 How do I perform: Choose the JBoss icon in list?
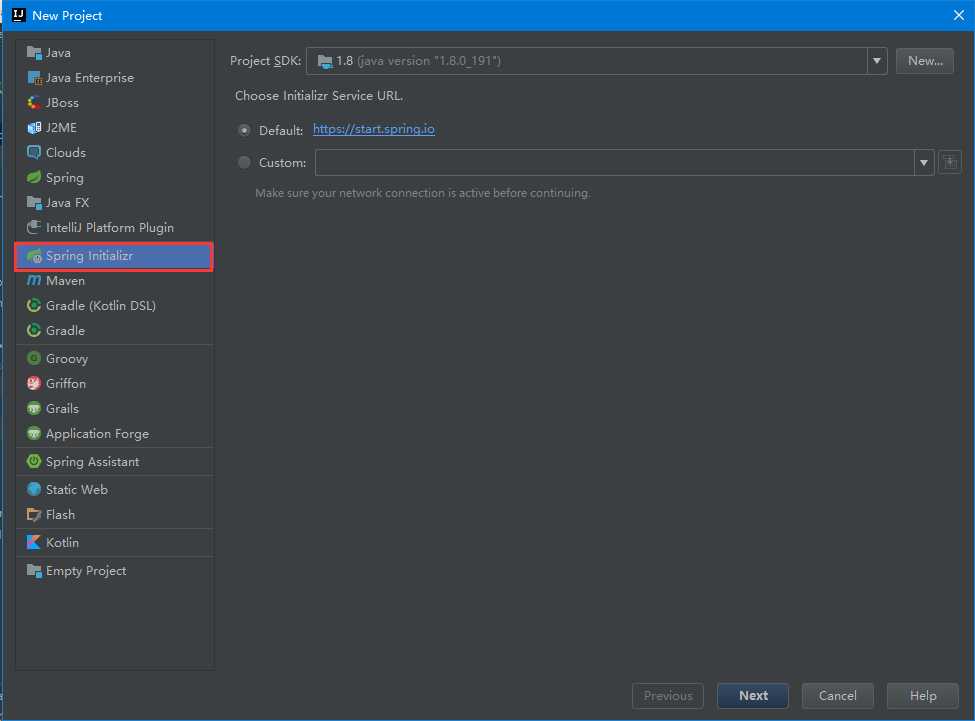[x=34, y=103]
